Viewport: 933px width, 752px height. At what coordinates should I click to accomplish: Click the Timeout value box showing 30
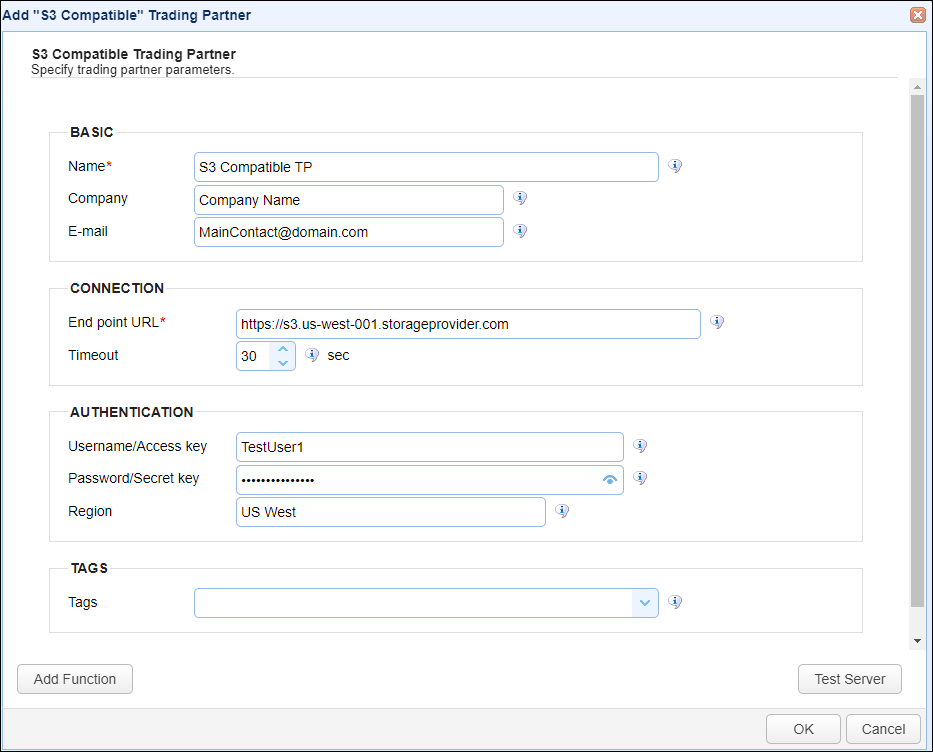click(254, 356)
